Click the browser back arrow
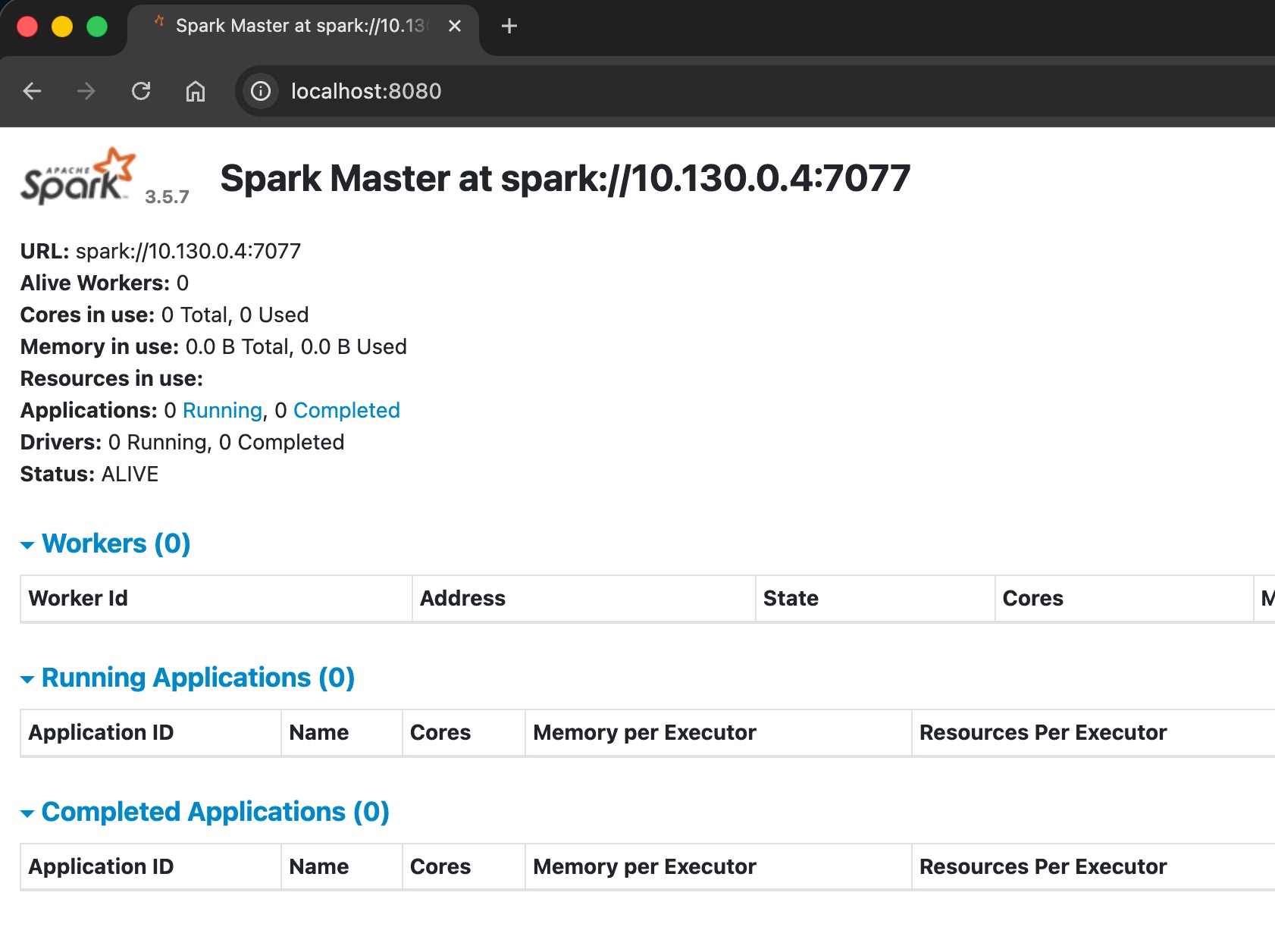 tap(32, 92)
